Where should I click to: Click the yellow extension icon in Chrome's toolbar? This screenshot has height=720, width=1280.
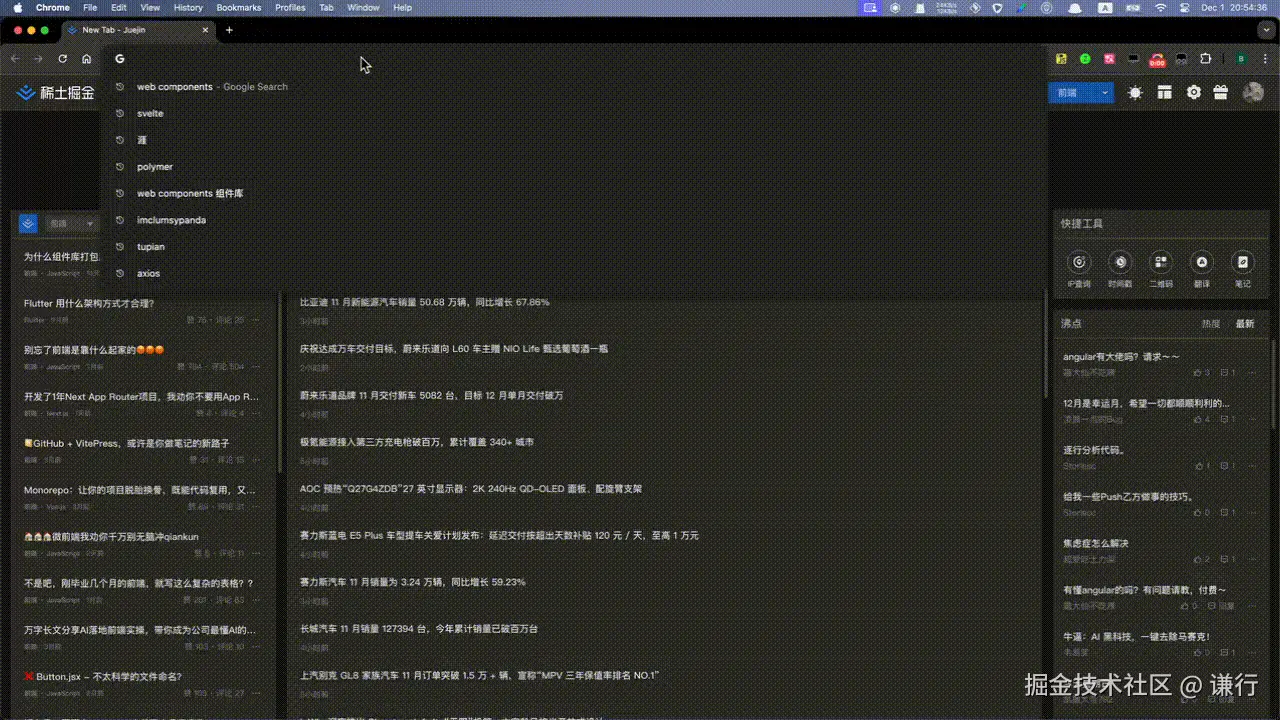(1061, 59)
